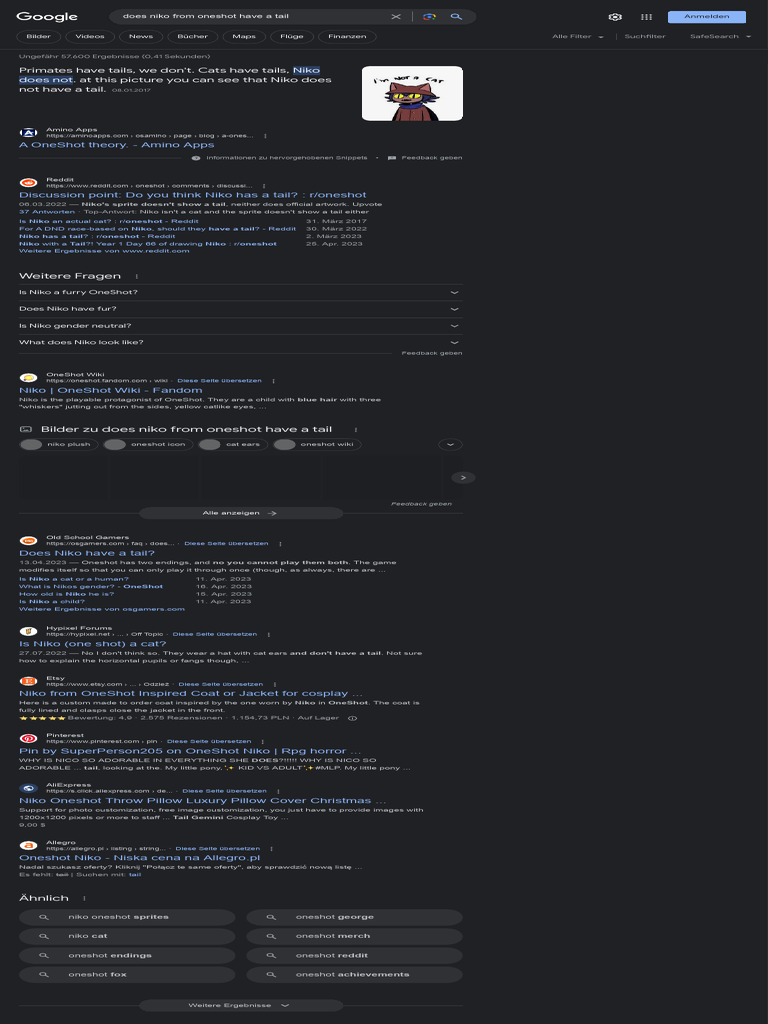The width and height of the screenshot is (768, 1024).
Task: Clear the search query with X icon
Action: pos(396,16)
